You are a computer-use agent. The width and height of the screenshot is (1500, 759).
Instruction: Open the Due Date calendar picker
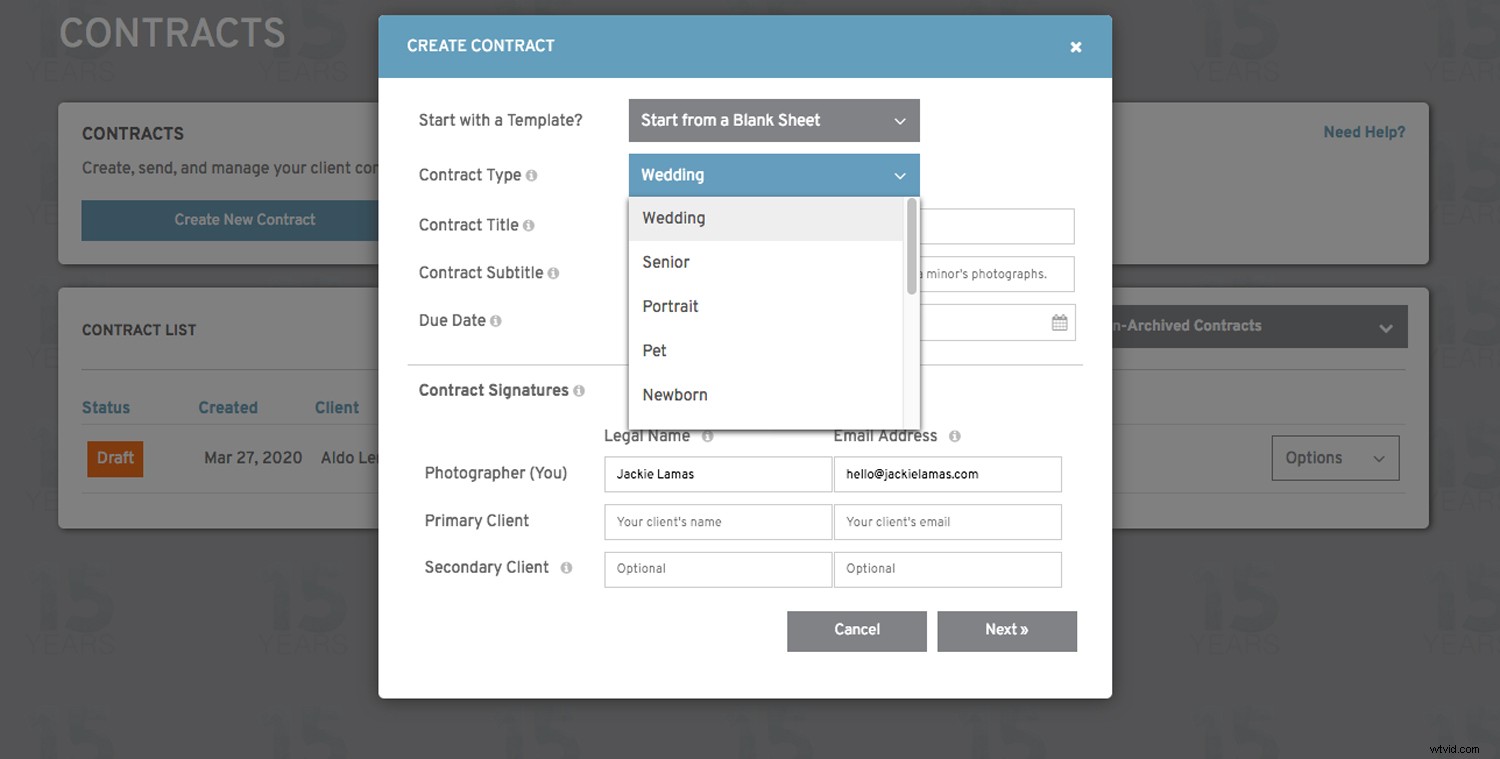1059,322
